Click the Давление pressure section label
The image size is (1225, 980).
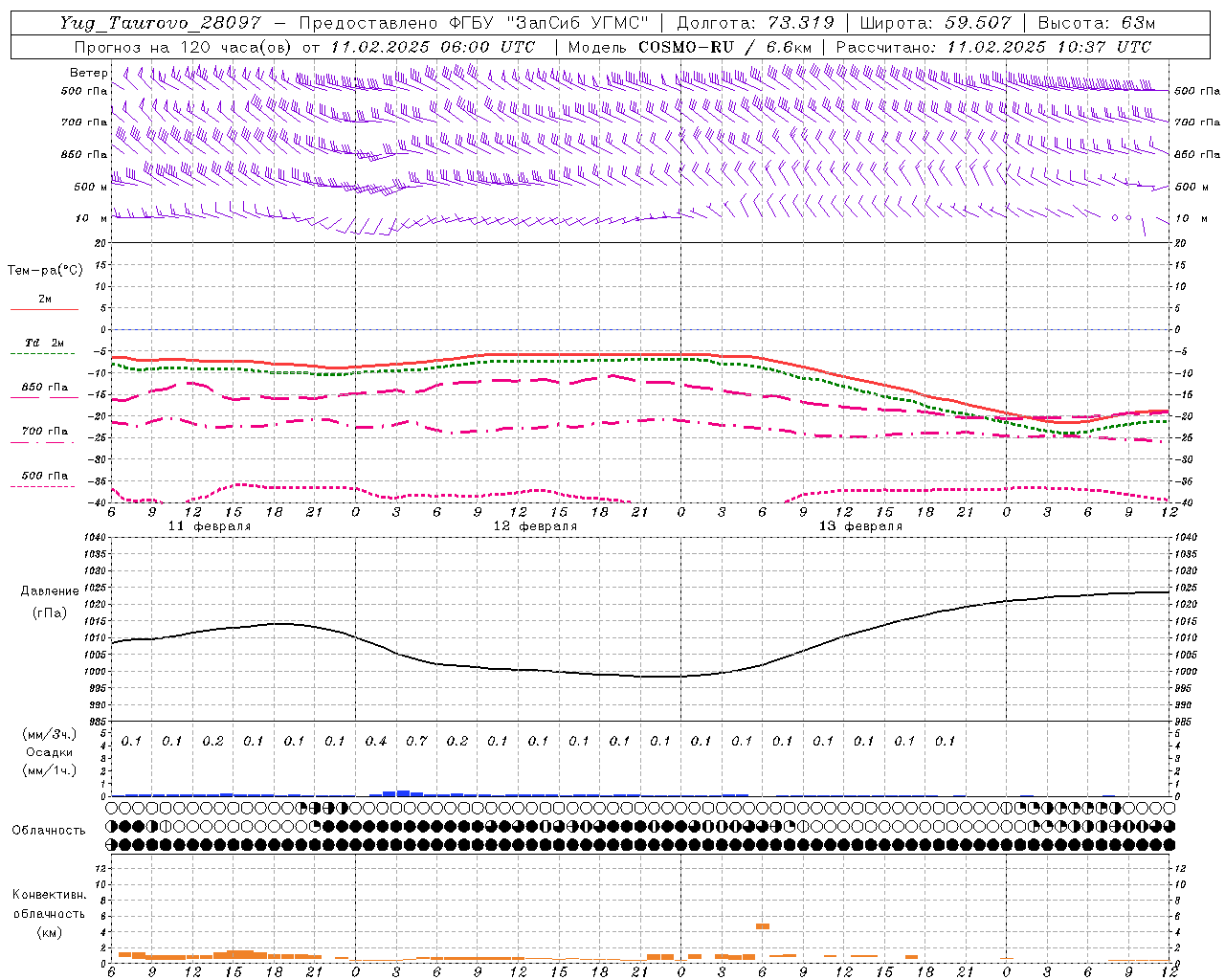[50, 591]
